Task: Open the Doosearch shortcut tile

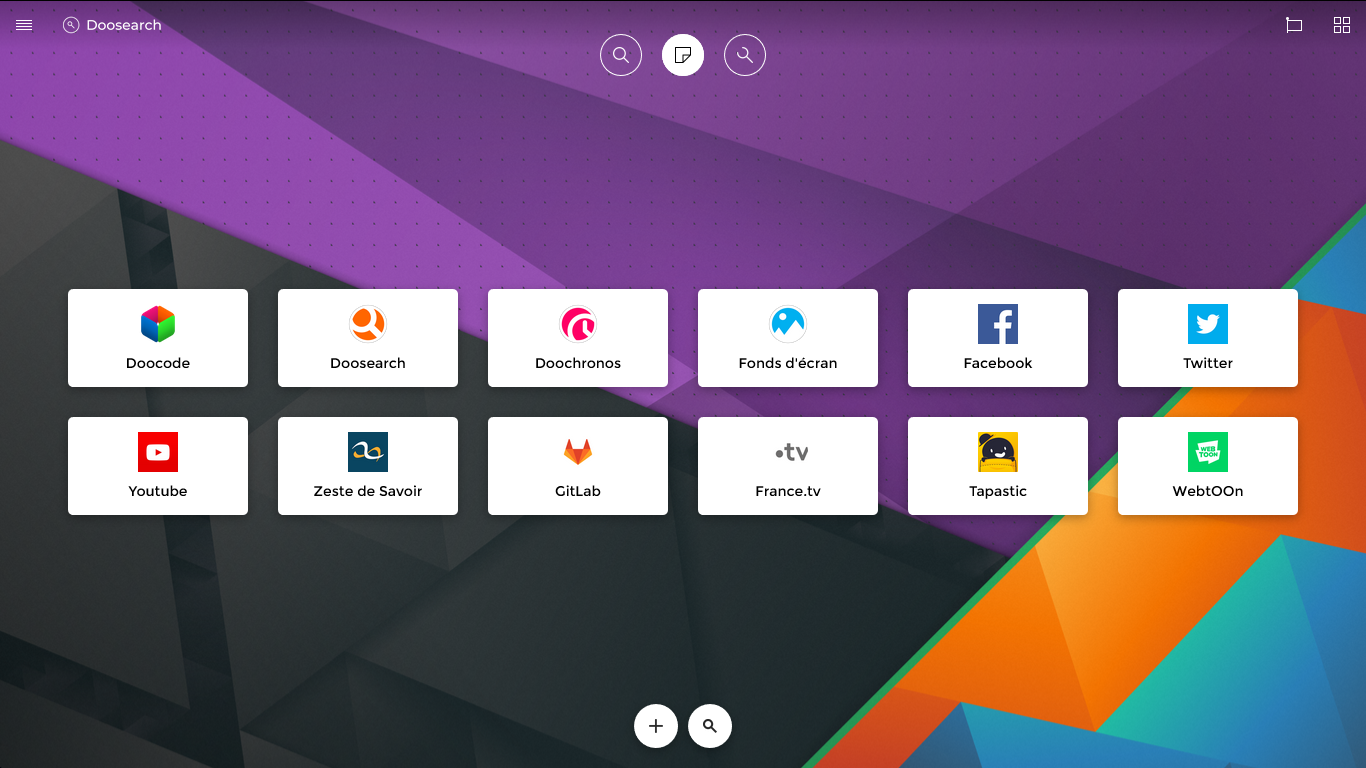Action: coord(368,338)
